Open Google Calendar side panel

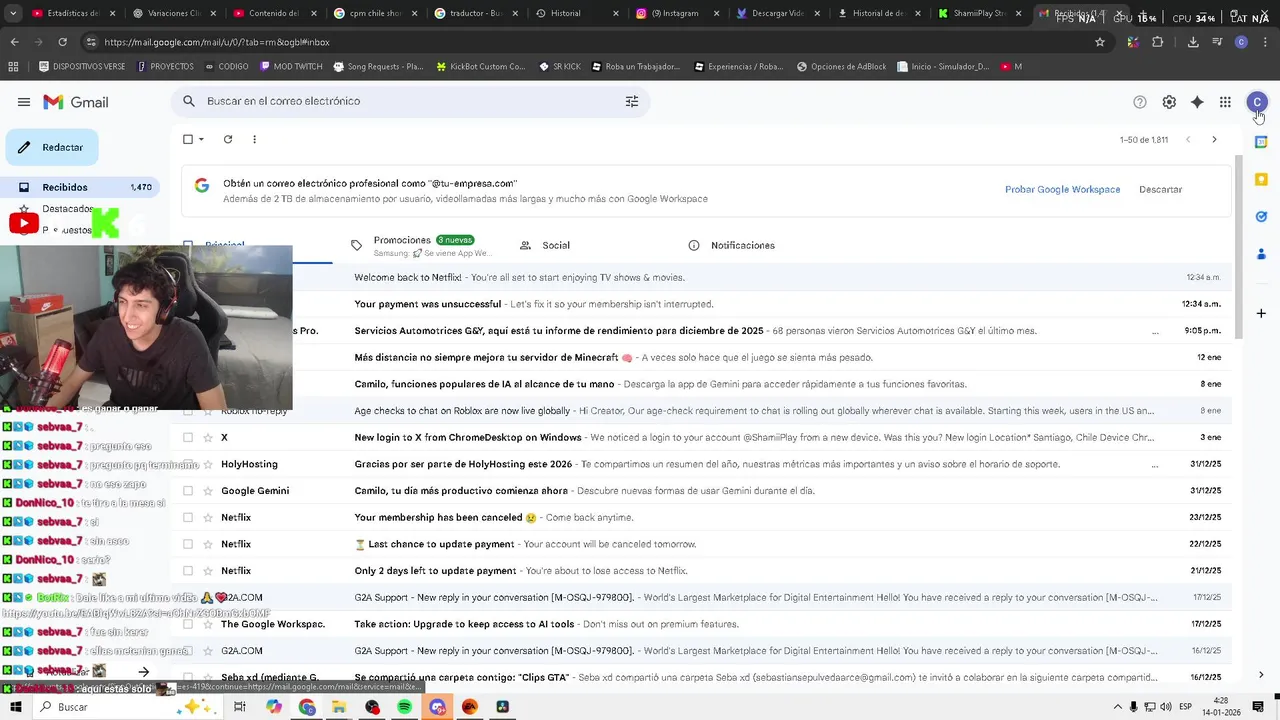pos(1261,142)
